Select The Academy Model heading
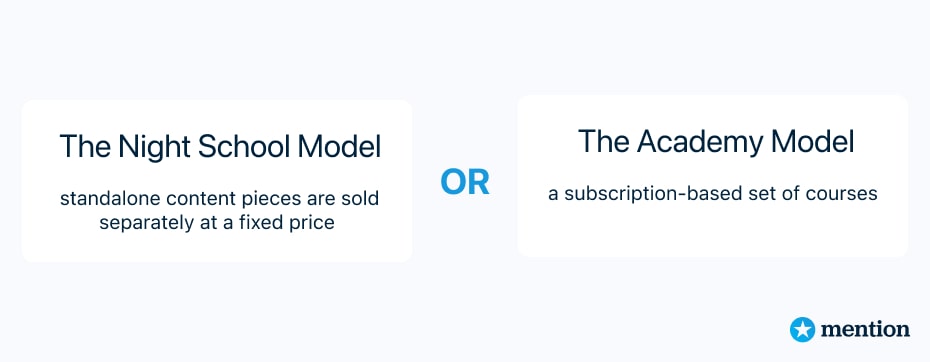The width and height of the screenshot is (930, 362). pyautogui.click(x=716, y=141)
